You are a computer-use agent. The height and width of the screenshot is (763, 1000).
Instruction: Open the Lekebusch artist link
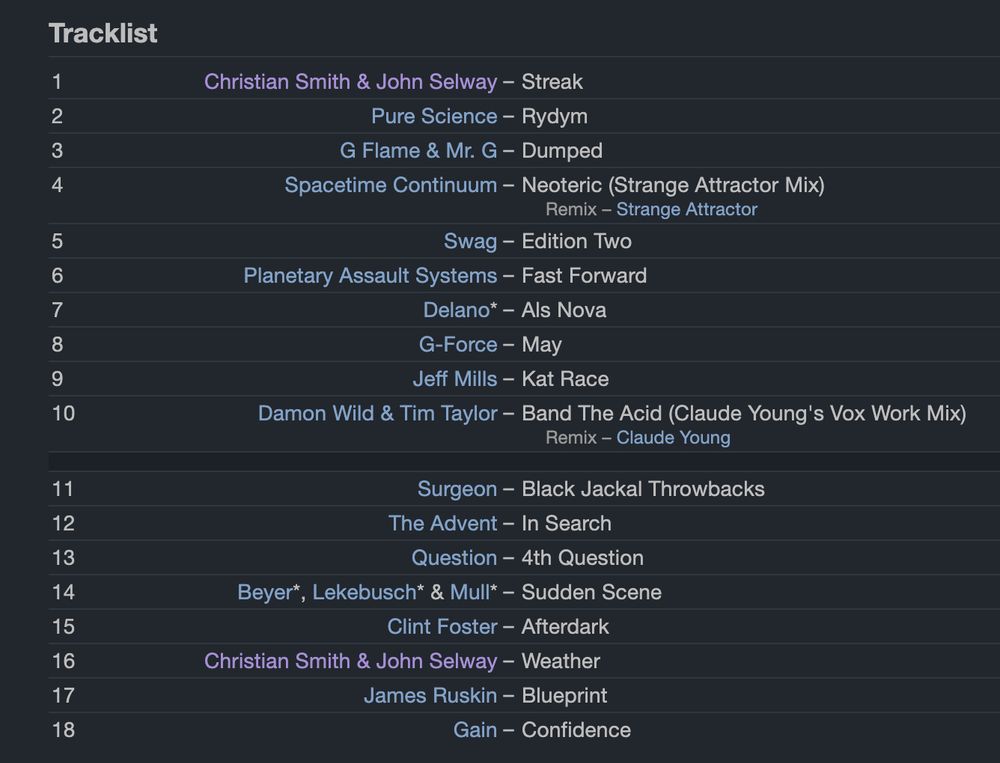[363, 592]
